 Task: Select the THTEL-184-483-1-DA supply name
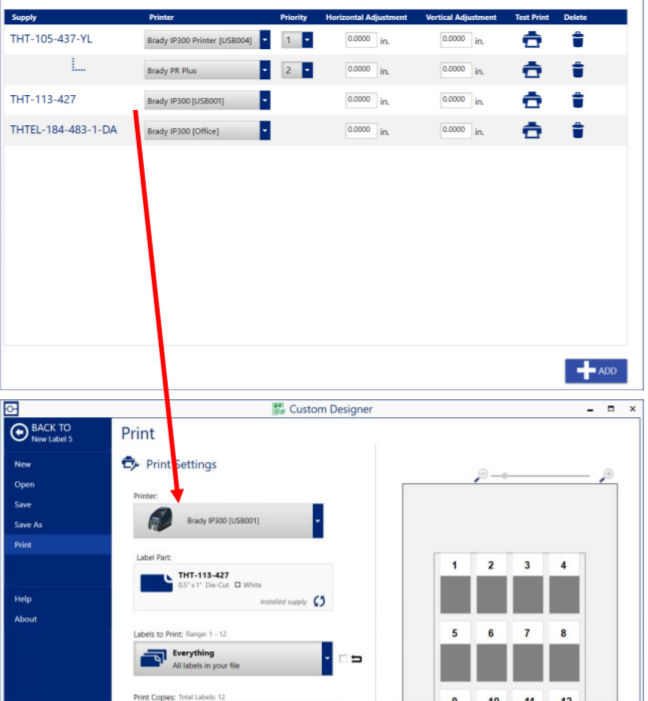[x=64, y=130]
